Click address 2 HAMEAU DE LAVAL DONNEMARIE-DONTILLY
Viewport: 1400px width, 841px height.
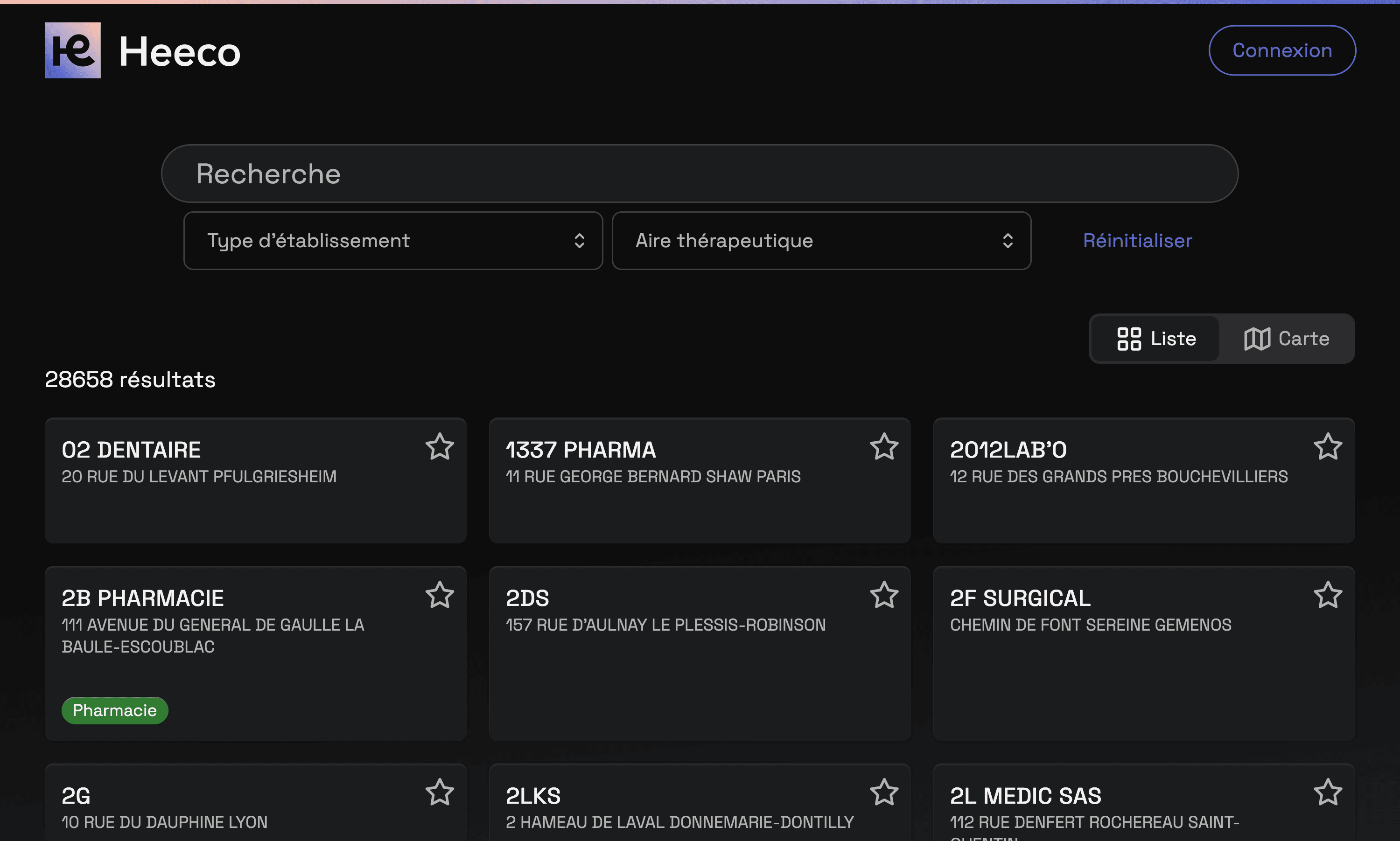coord(679,822)
